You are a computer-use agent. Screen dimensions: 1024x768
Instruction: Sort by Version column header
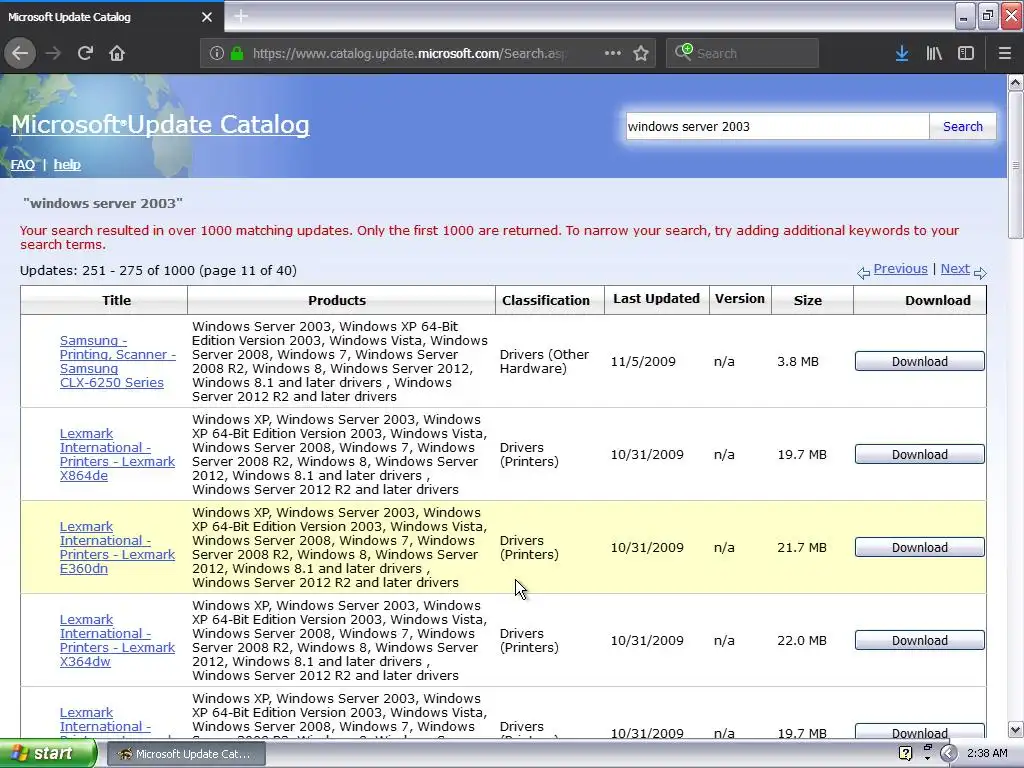tap(740, 298)
